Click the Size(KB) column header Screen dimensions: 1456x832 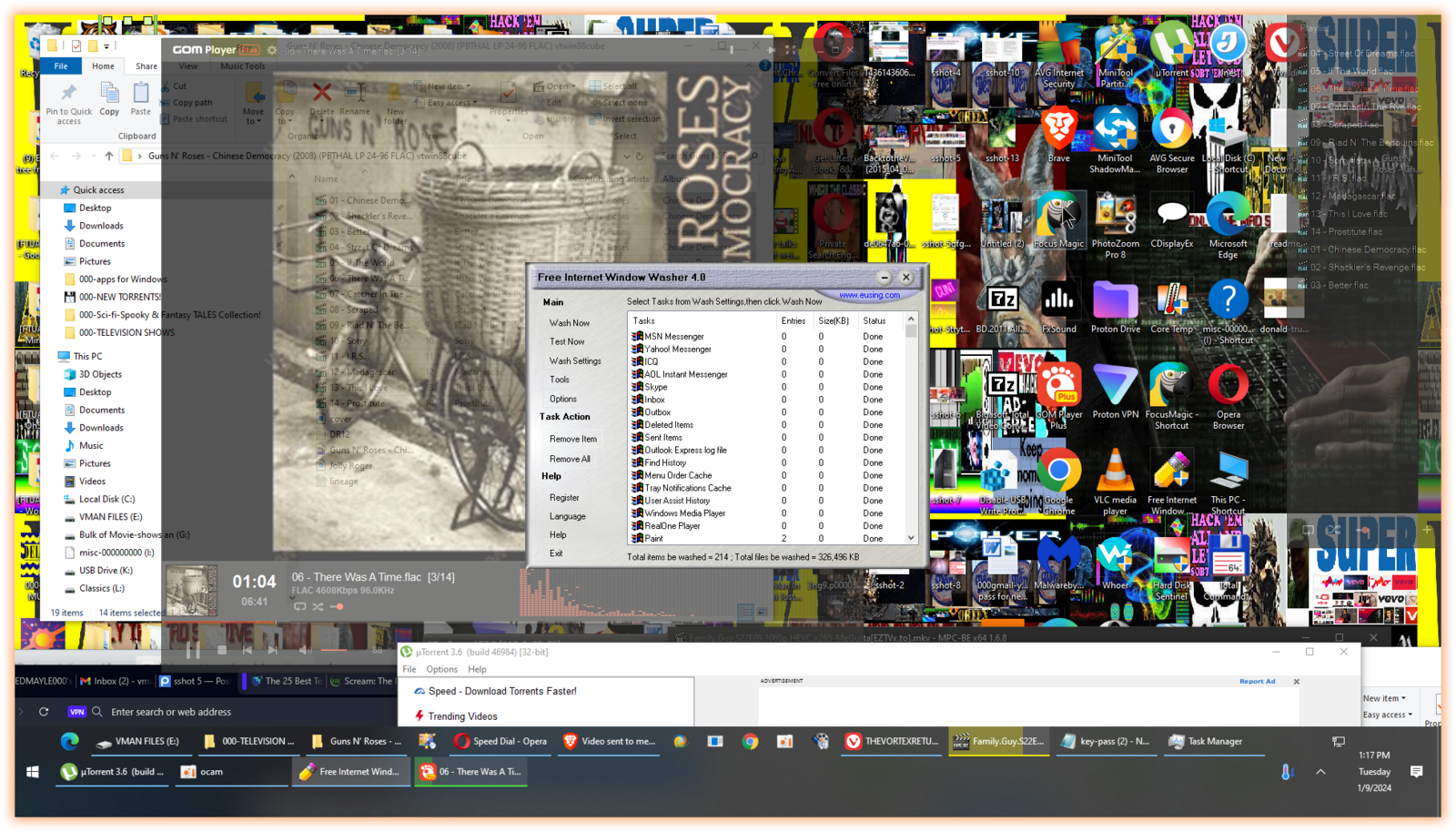(x=834, y=320)
